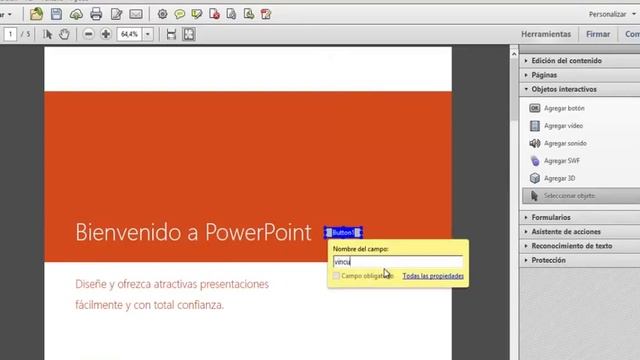Click the cloud upload icon
640x360 pixels.
point(76,15)
